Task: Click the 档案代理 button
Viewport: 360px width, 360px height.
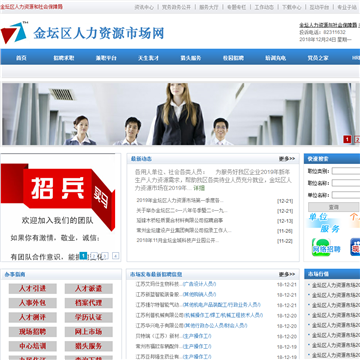Action: [89, 303]
